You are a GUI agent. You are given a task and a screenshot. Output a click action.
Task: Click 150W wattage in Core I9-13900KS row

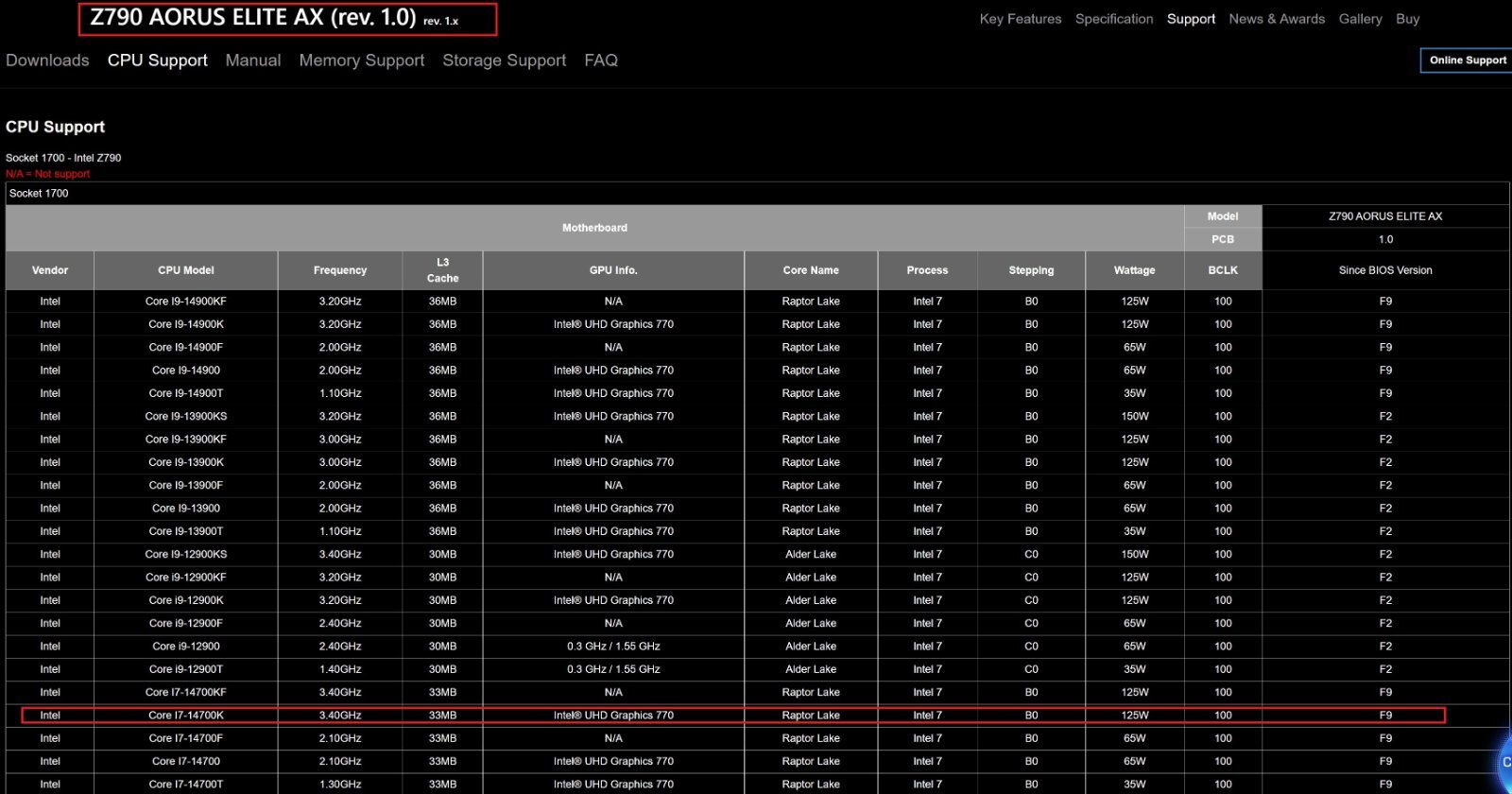pos(1134,416)
